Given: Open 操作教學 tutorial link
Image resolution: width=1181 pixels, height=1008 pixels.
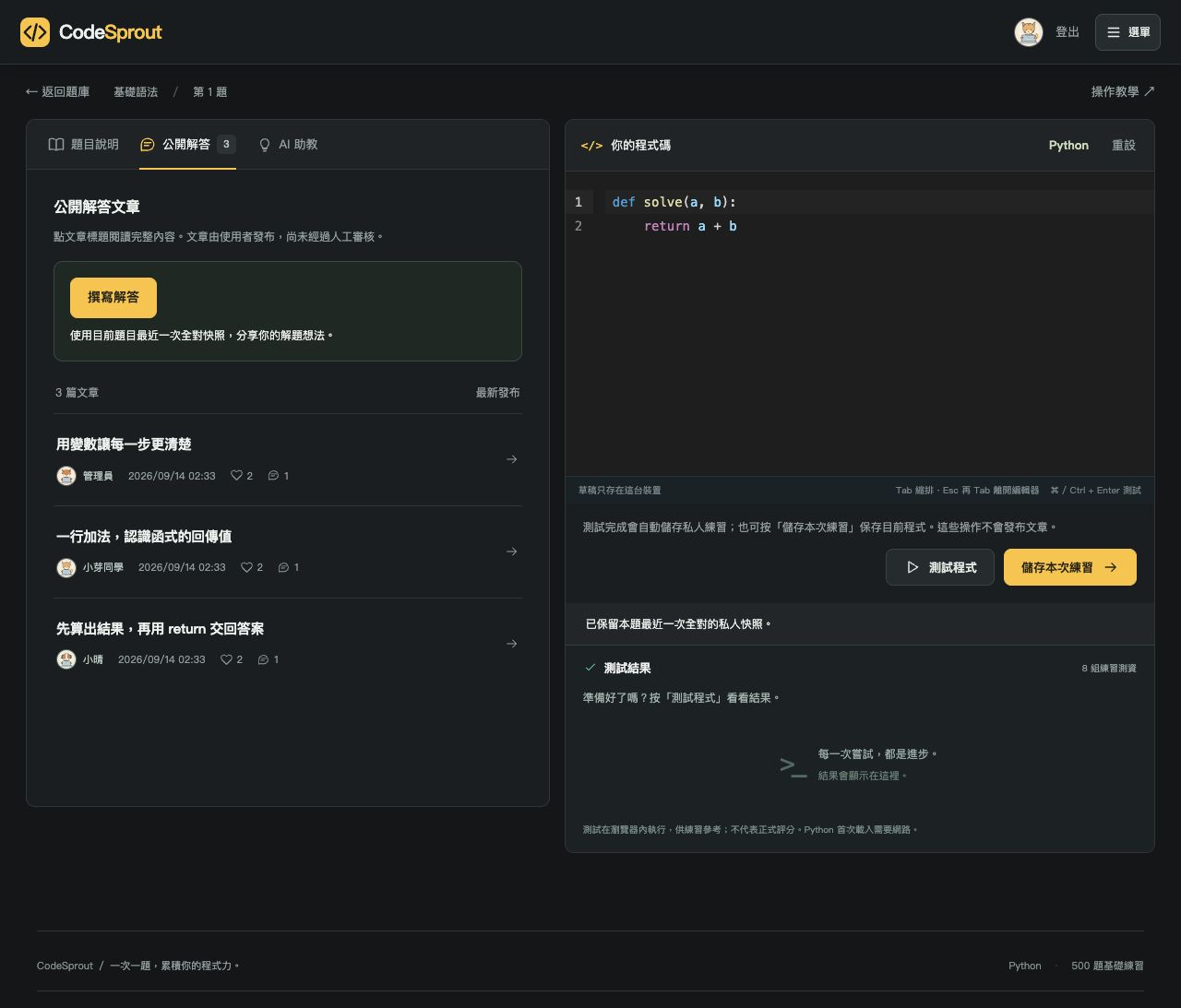Looking at the screenshot, I should click(x=1123, y=92).
